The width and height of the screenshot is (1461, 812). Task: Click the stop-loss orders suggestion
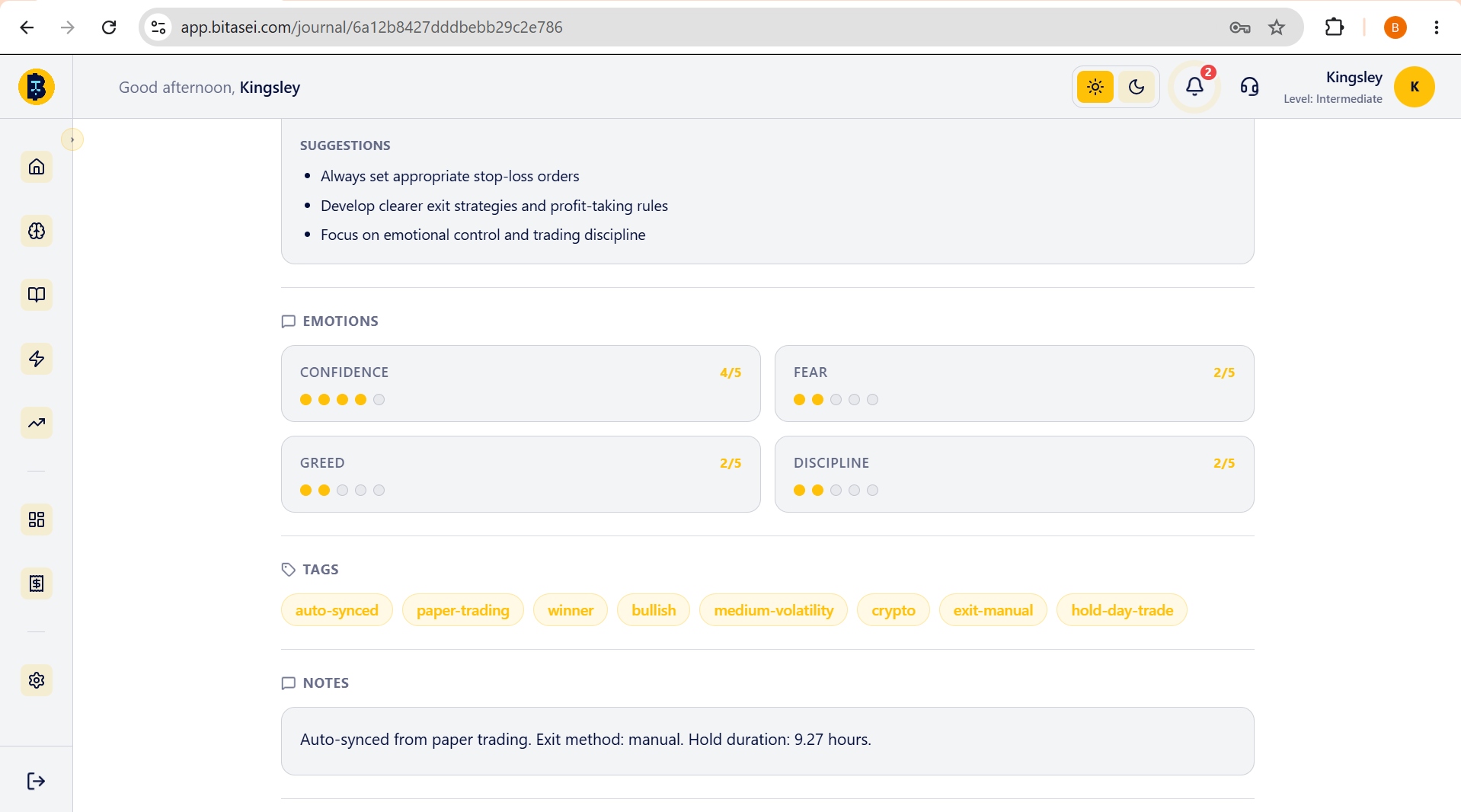(x=449, y=176)
